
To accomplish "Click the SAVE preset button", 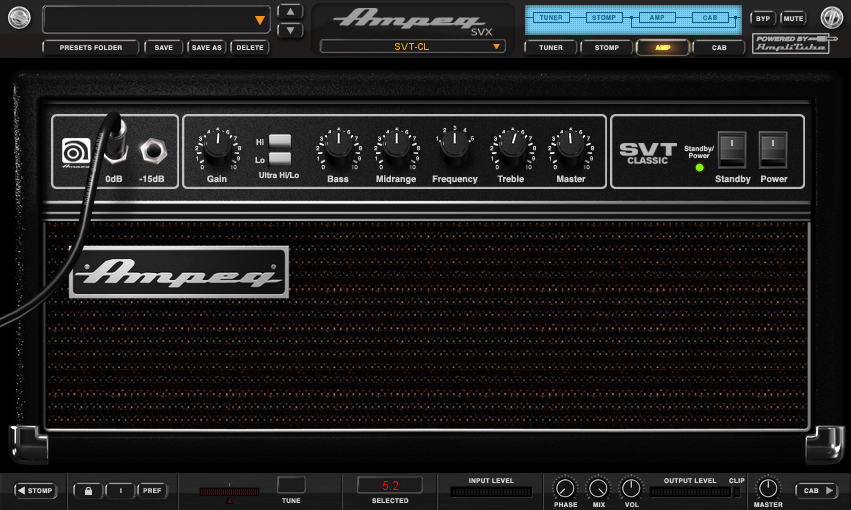I will coord(163,48).
